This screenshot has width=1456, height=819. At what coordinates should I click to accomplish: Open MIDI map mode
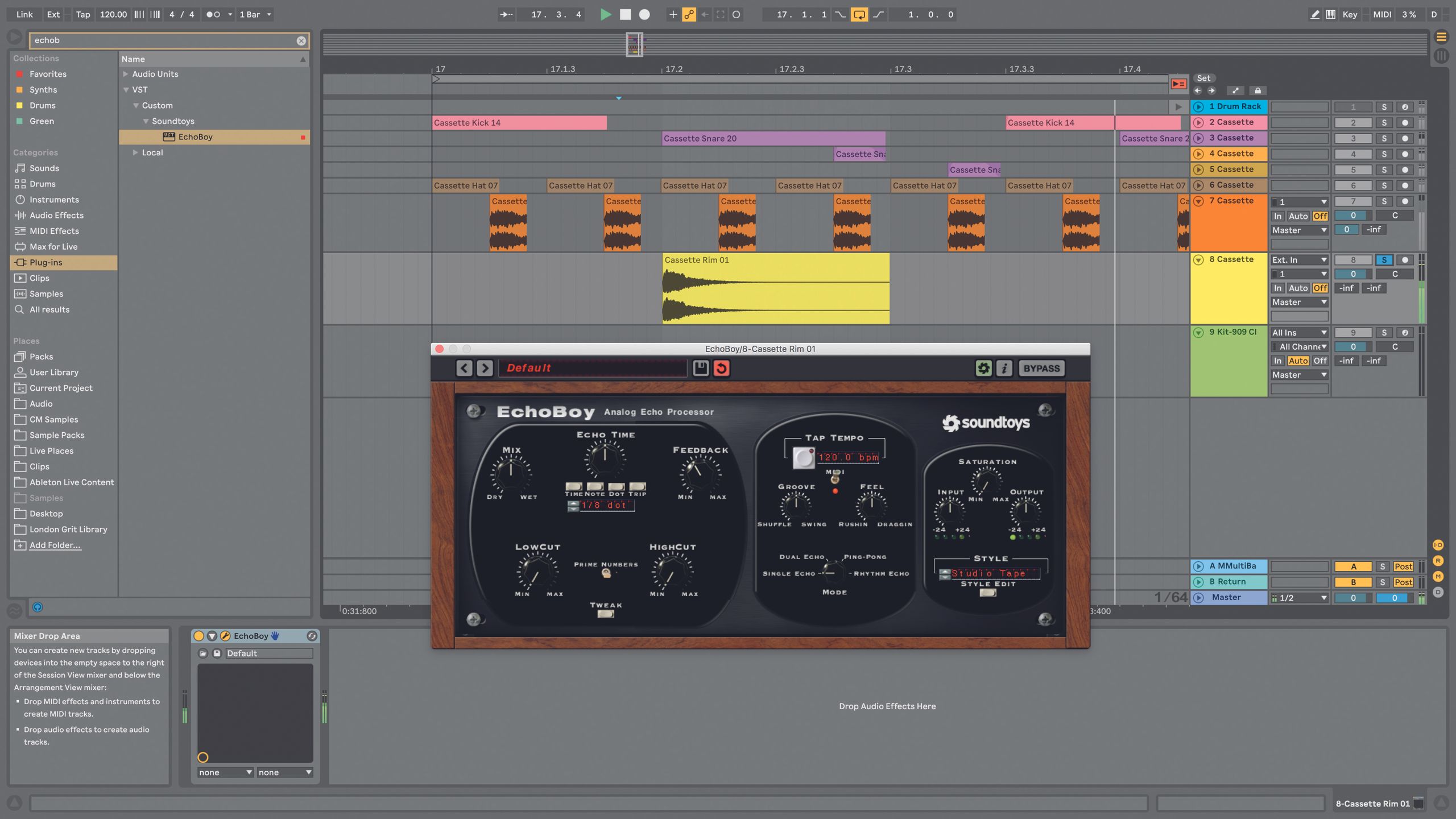pos(1382,14)
